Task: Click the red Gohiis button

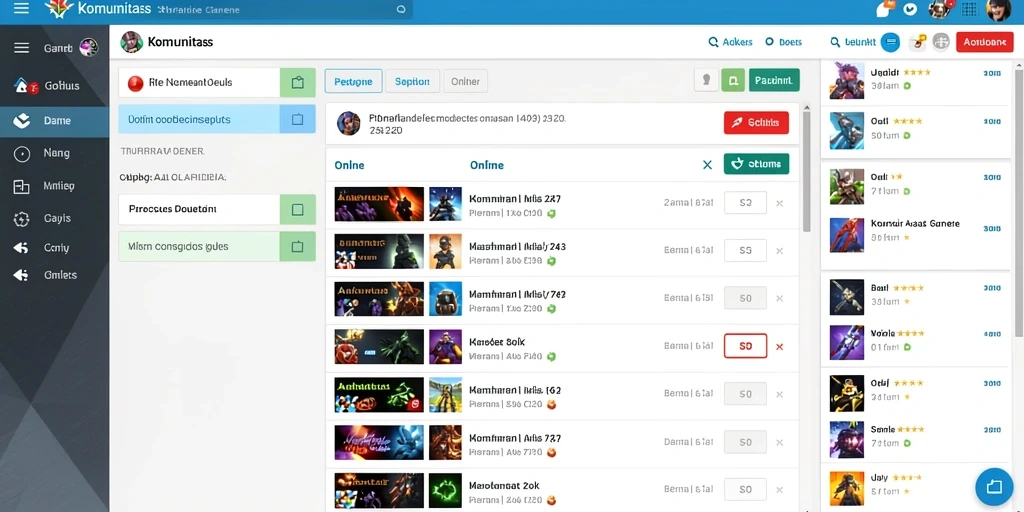Action: [756, 123]
